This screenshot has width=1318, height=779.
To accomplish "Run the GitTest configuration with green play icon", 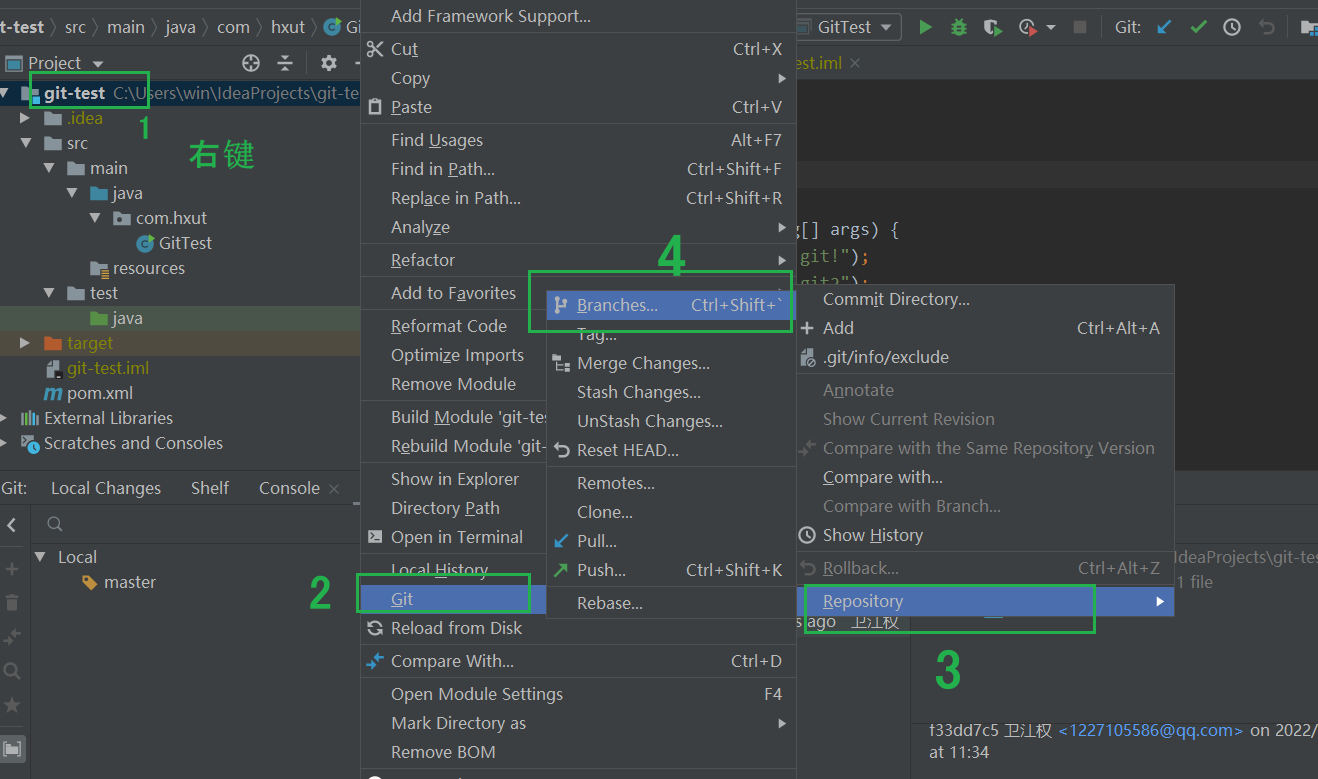I will coord(926,28).
